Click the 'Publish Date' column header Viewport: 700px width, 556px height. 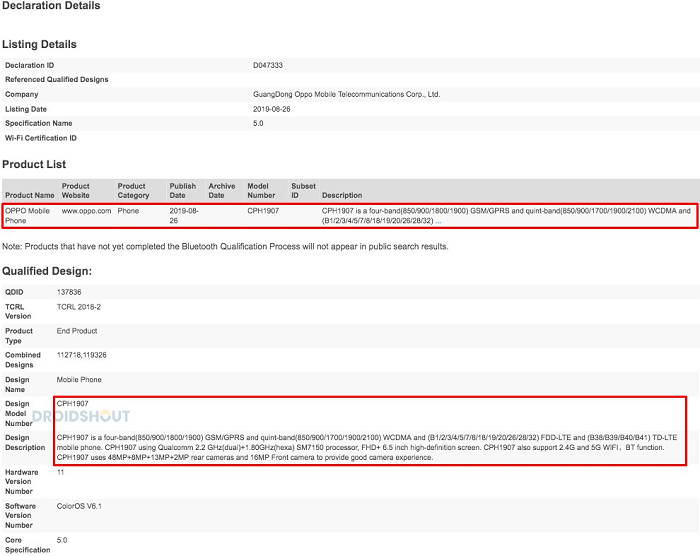click(183, 191)
